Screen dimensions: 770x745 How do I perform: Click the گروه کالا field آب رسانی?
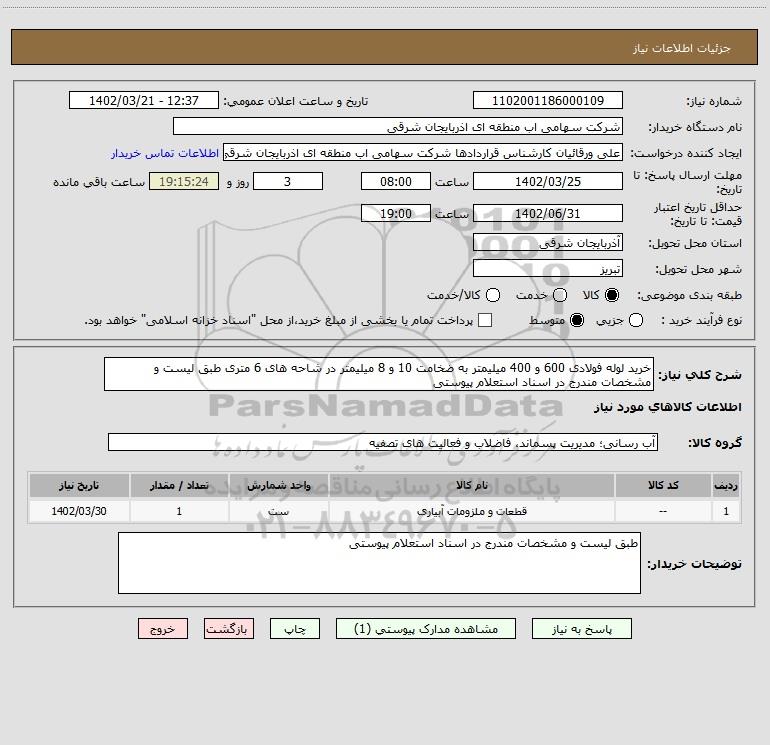383,442
